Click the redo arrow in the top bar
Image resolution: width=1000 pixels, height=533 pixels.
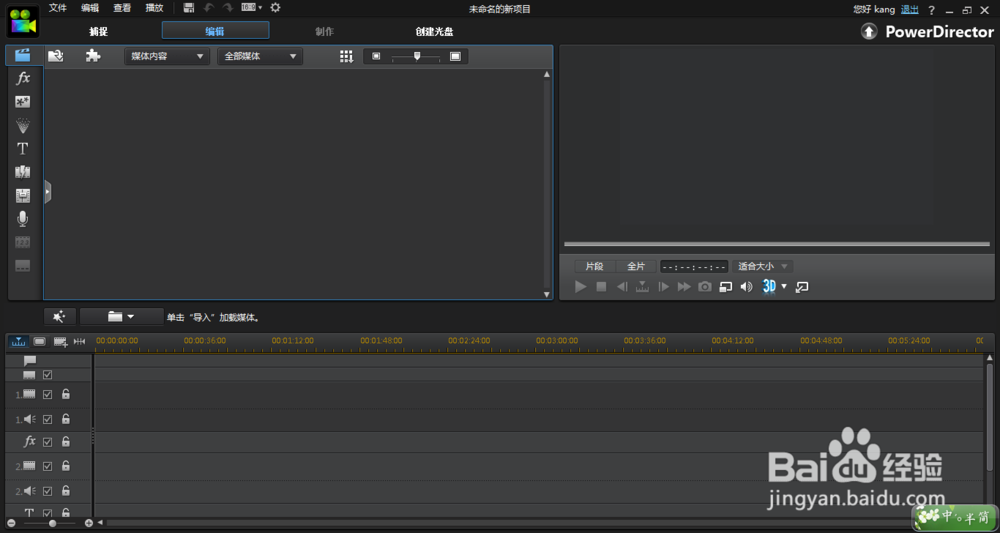228,8
